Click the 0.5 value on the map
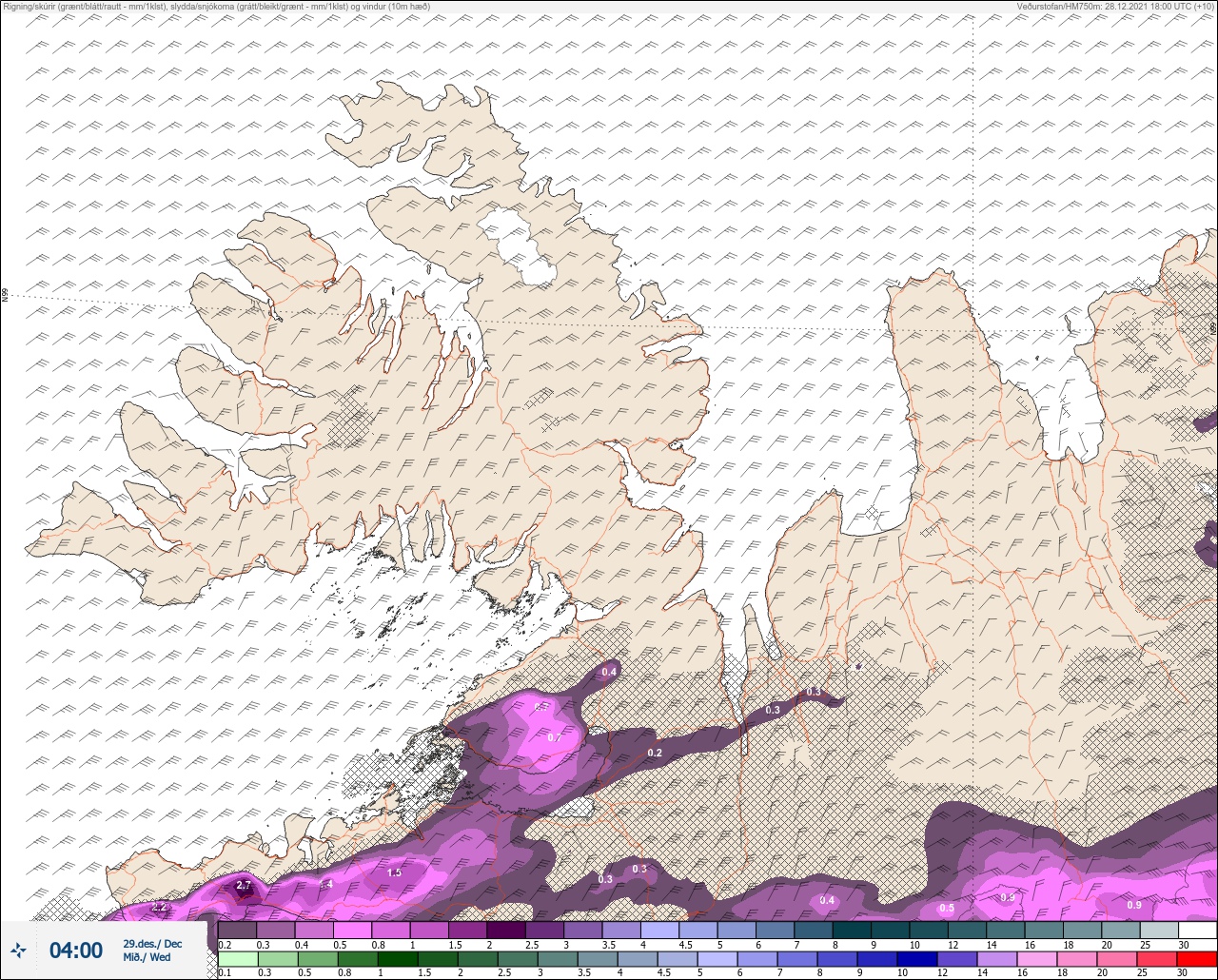The height and width of the screenshot is (980, 1218). 947,908
